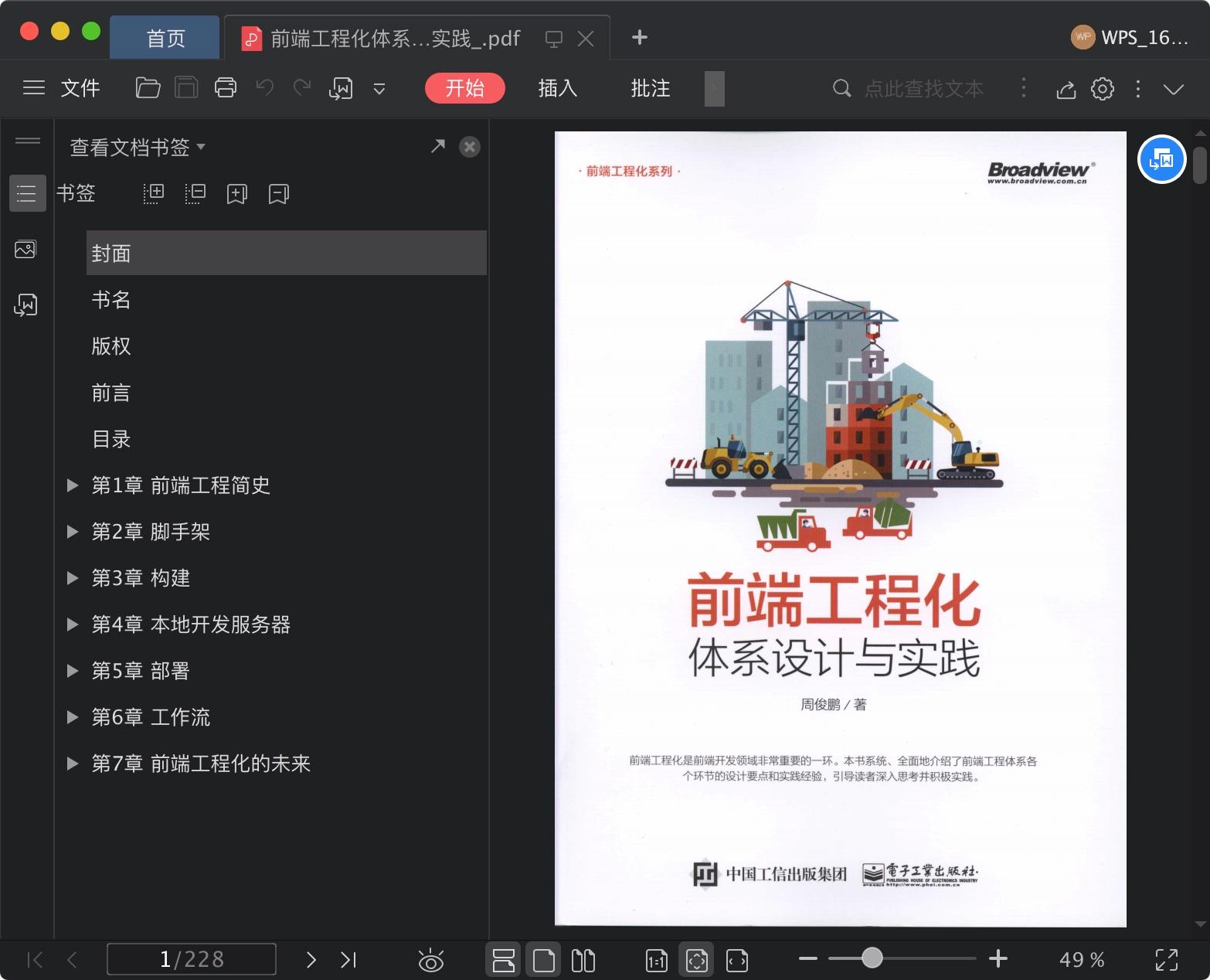Switch to the 批注 ribbon tab
This screenshot has width=1210, height=980.
(x=651, y=88)
